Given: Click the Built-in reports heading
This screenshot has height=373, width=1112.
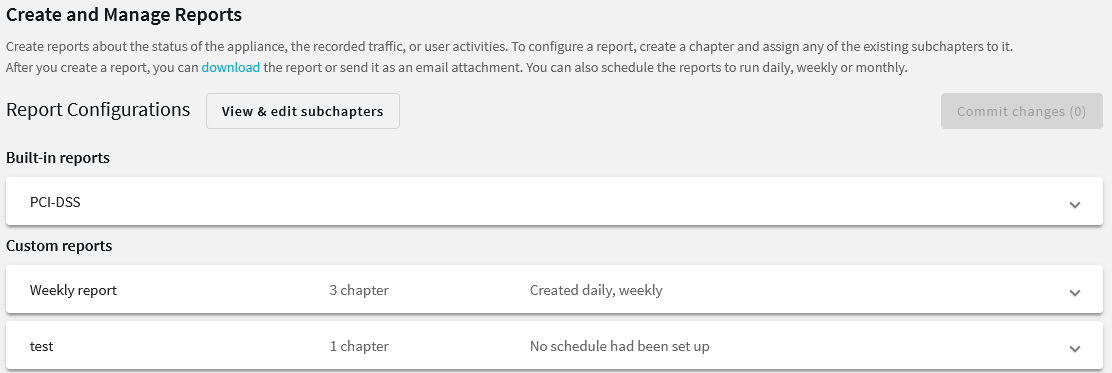Looking at the screenshot, I should click(58, 158).
